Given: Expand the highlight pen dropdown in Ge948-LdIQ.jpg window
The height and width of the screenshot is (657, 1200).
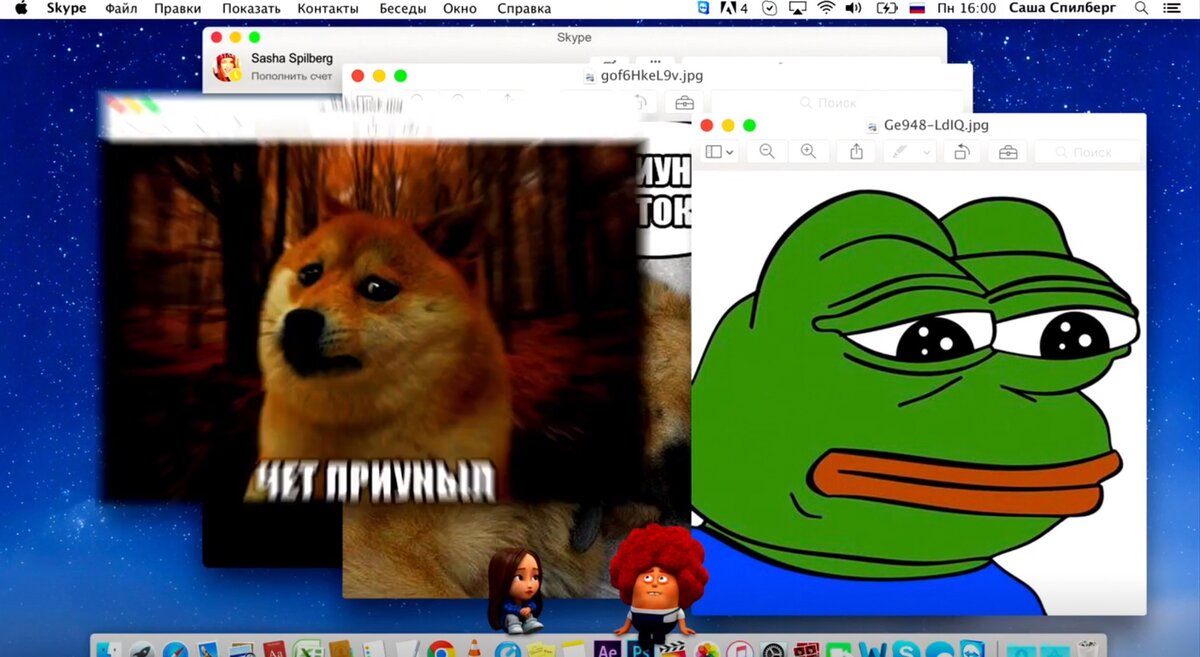Looking at the screenshot, I should [x=927, y=152].
